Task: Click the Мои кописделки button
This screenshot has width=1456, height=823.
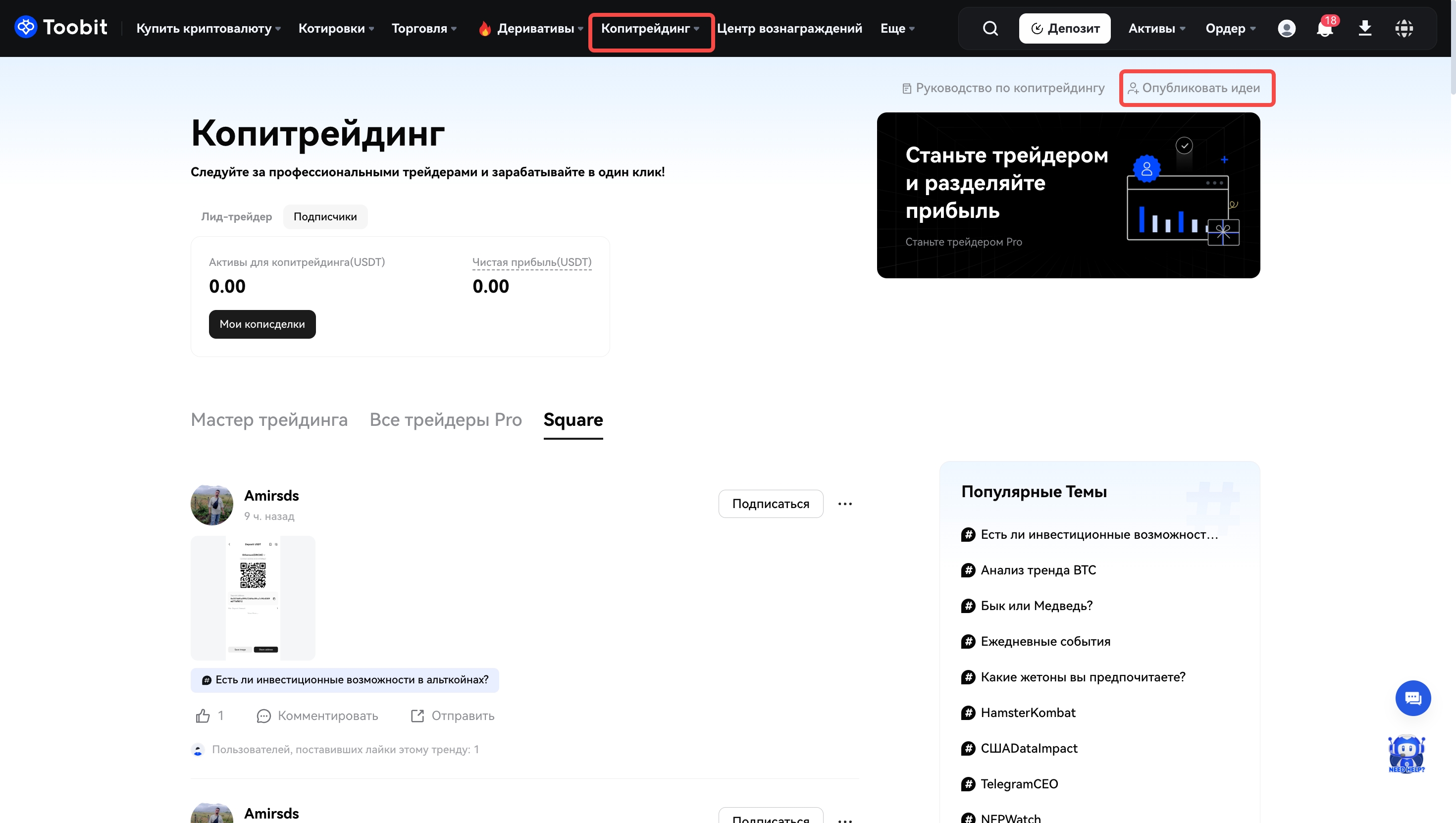Action: (x=262, y=324)
